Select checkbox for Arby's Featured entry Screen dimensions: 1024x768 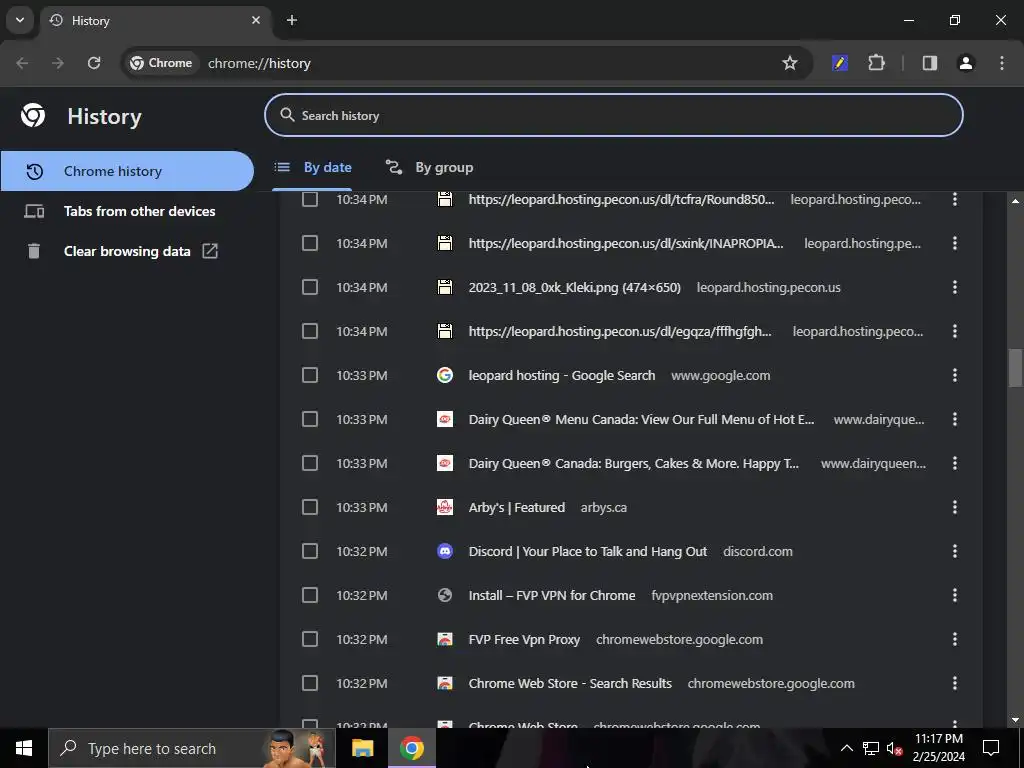point(310,507)
